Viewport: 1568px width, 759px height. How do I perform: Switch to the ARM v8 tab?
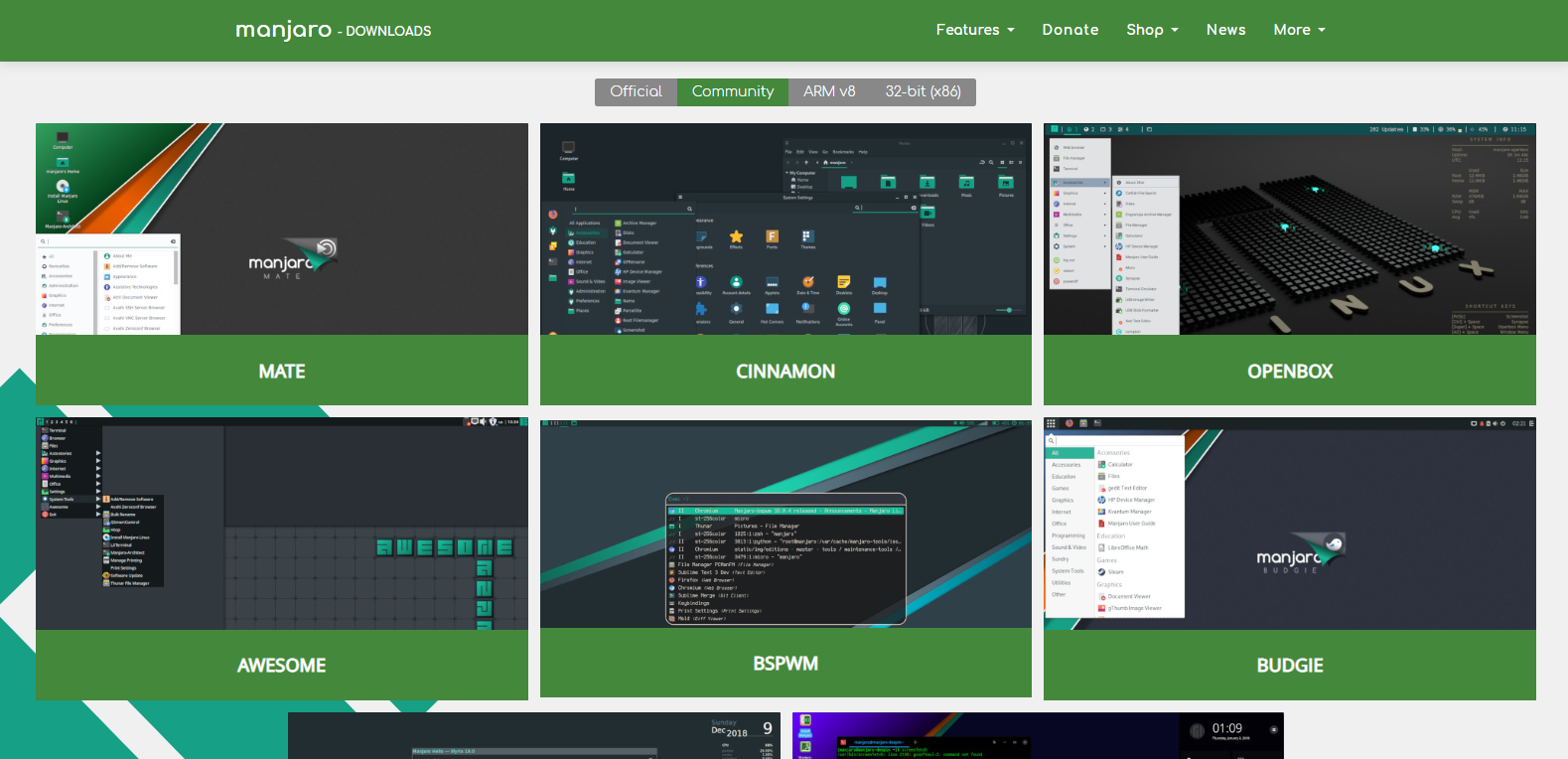click(829, 91)
